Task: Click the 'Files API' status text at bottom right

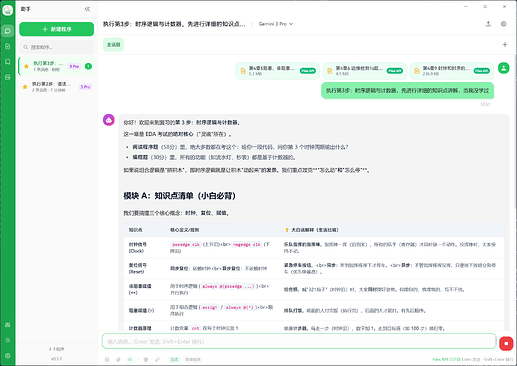Action: (x=446, y=359)
